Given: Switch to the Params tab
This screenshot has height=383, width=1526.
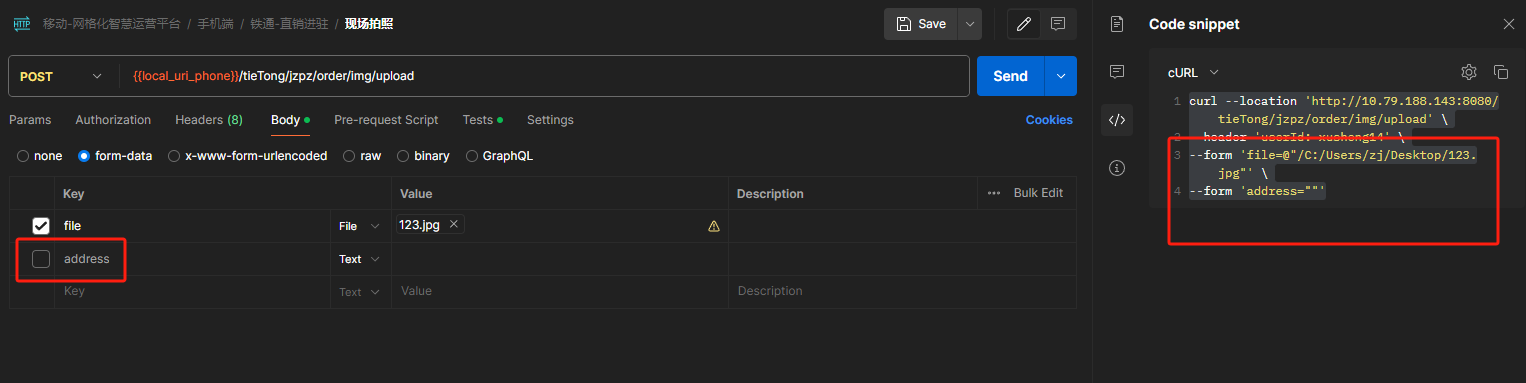Looking at the screenshot, I should tap(30, 120).
